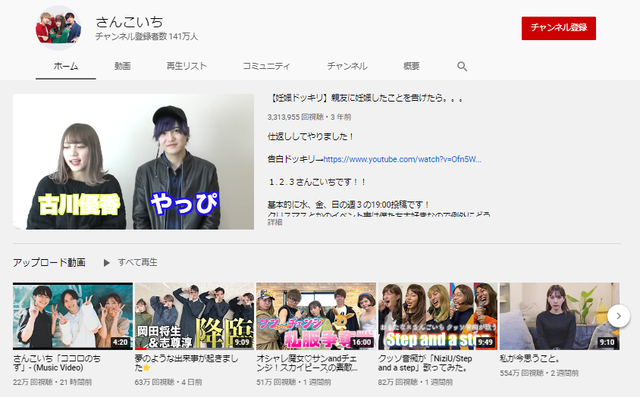Click video title さんこいち「ココロのちず」

[56, 363]
